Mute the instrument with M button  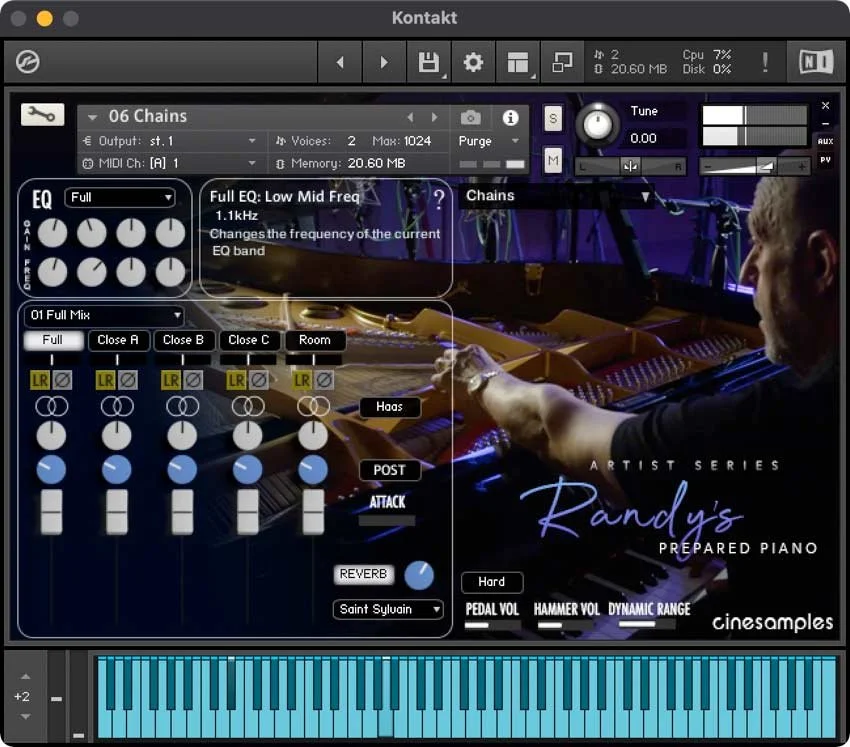point(553,159)
